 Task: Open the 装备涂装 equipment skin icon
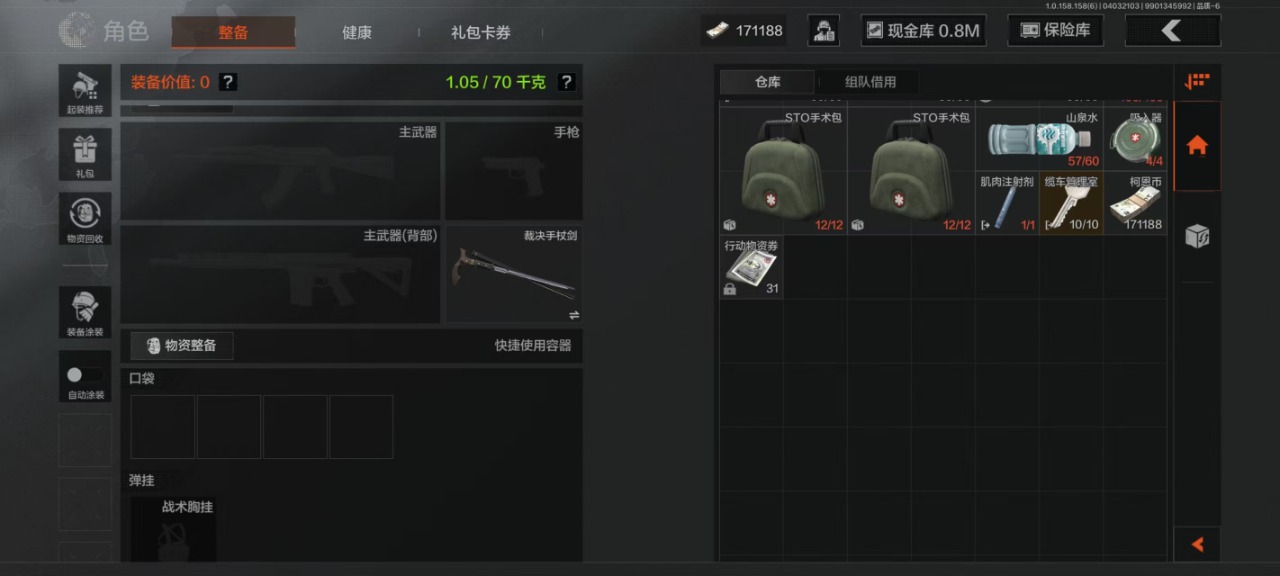[85, 312]
